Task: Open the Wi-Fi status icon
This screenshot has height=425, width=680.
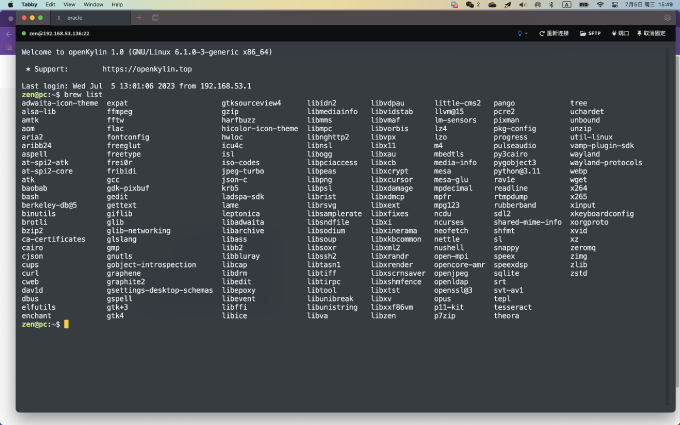Action: [600, 4]
